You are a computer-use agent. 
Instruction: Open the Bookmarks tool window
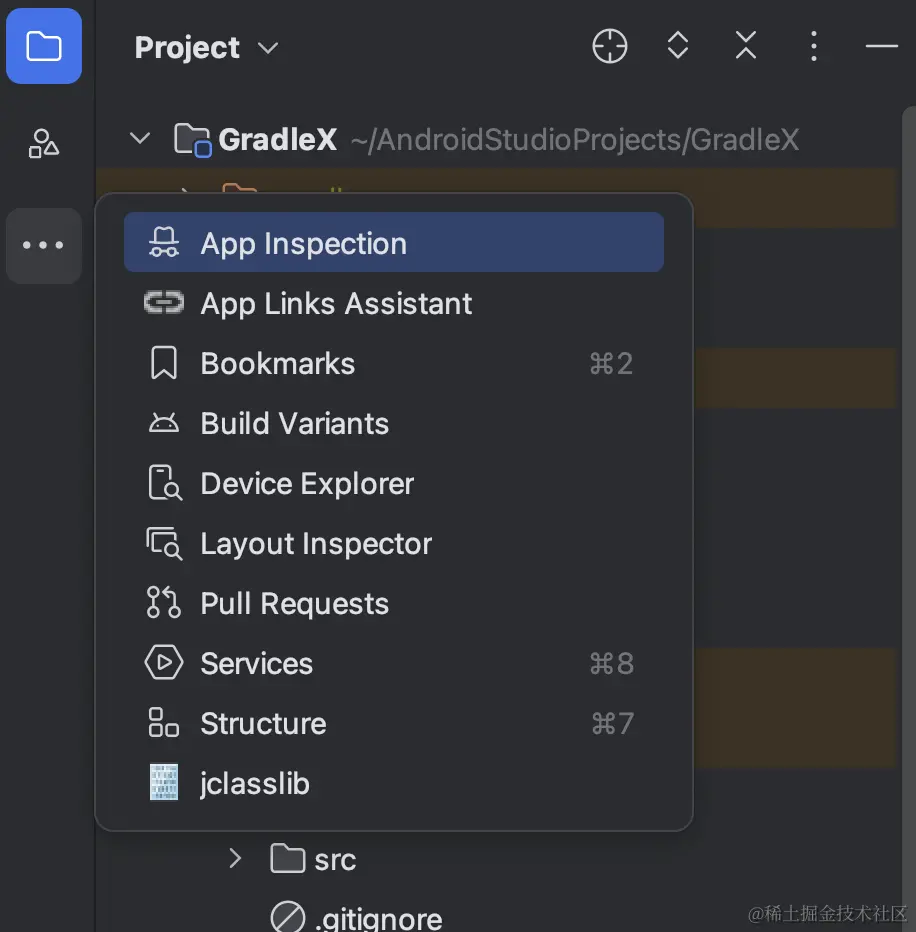[x=278, y=364]
